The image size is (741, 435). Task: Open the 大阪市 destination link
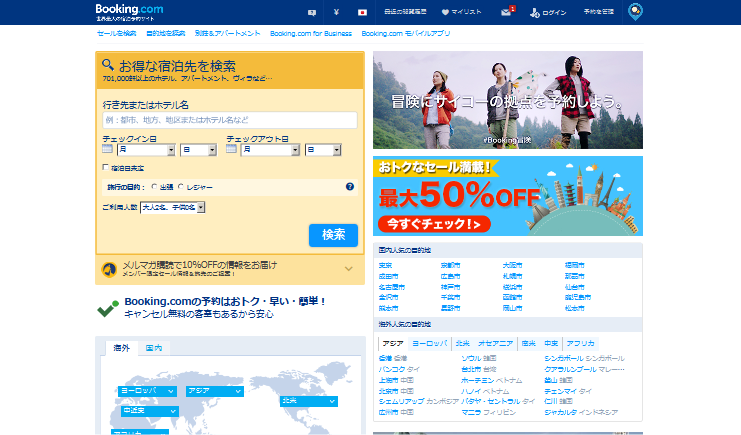tap(512, 265)
